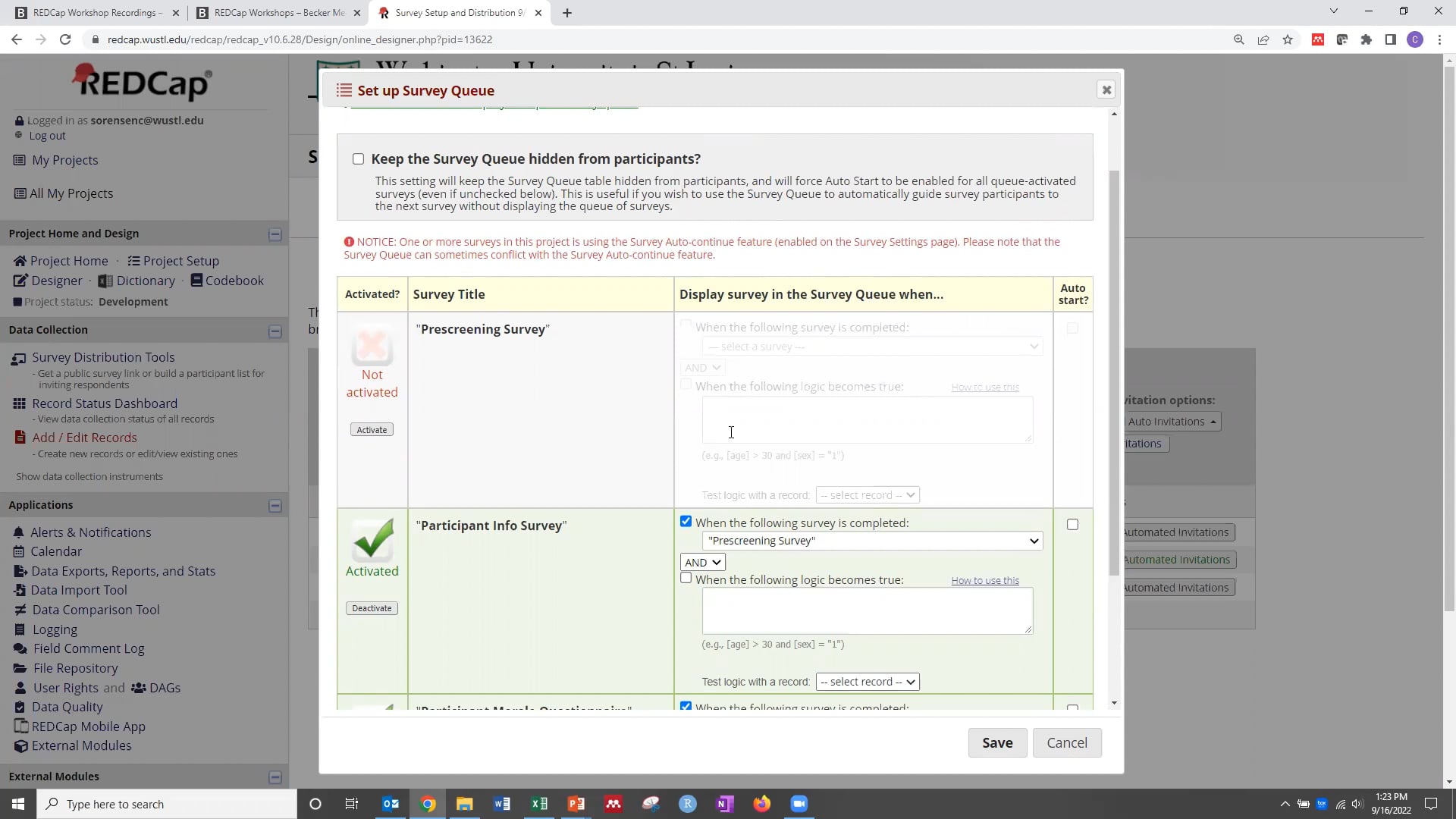
Task: Open Alerts & Notifications
Action: point(90,532)
